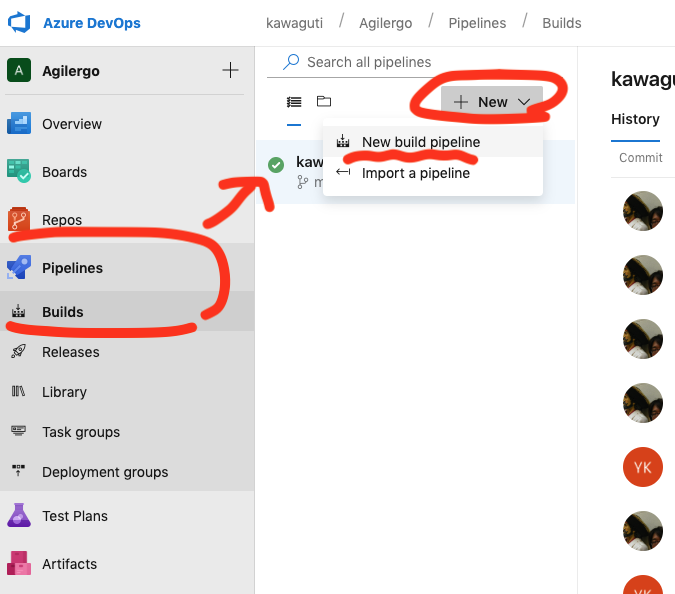The image size is (675, 594).
Task: Click the New build pipeline icon
Action: [343, 141]
